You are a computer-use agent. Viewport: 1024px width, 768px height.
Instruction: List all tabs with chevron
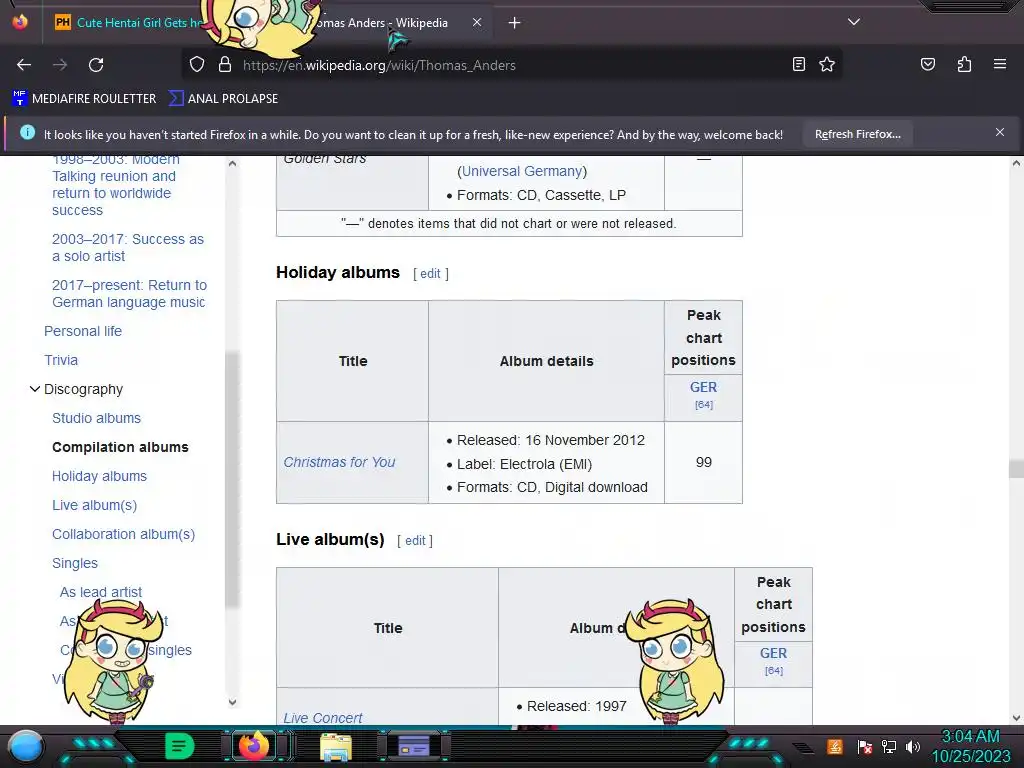click(x=854, y=22)
